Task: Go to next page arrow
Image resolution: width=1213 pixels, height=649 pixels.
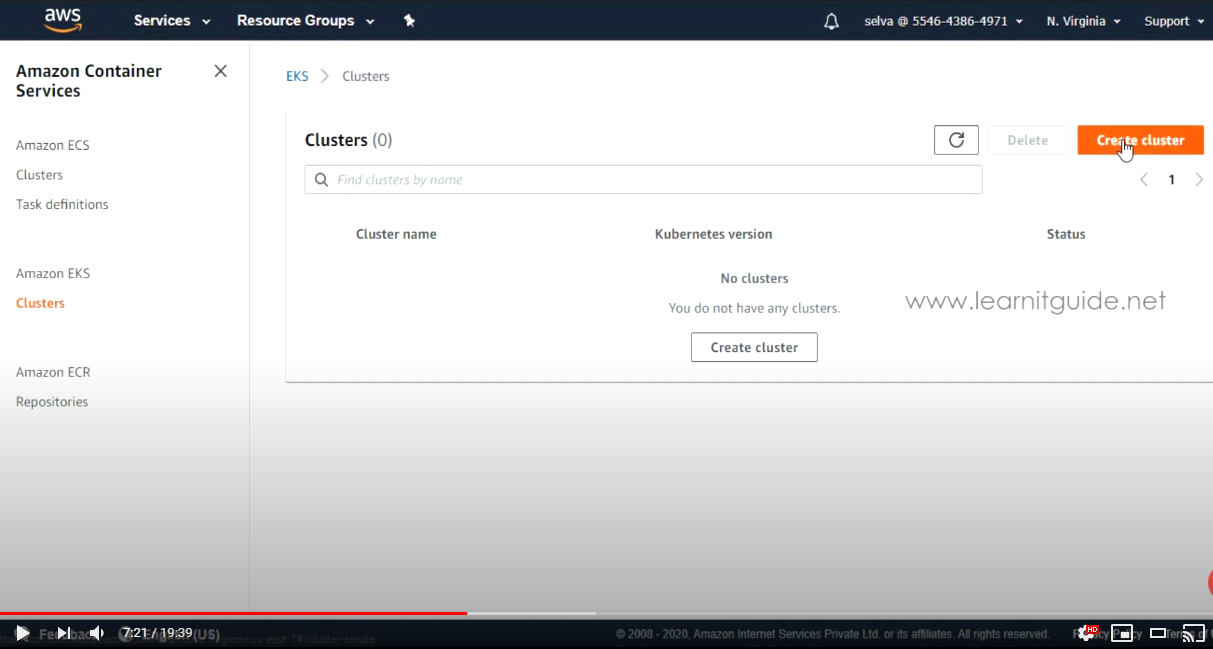Action: 1199,180
